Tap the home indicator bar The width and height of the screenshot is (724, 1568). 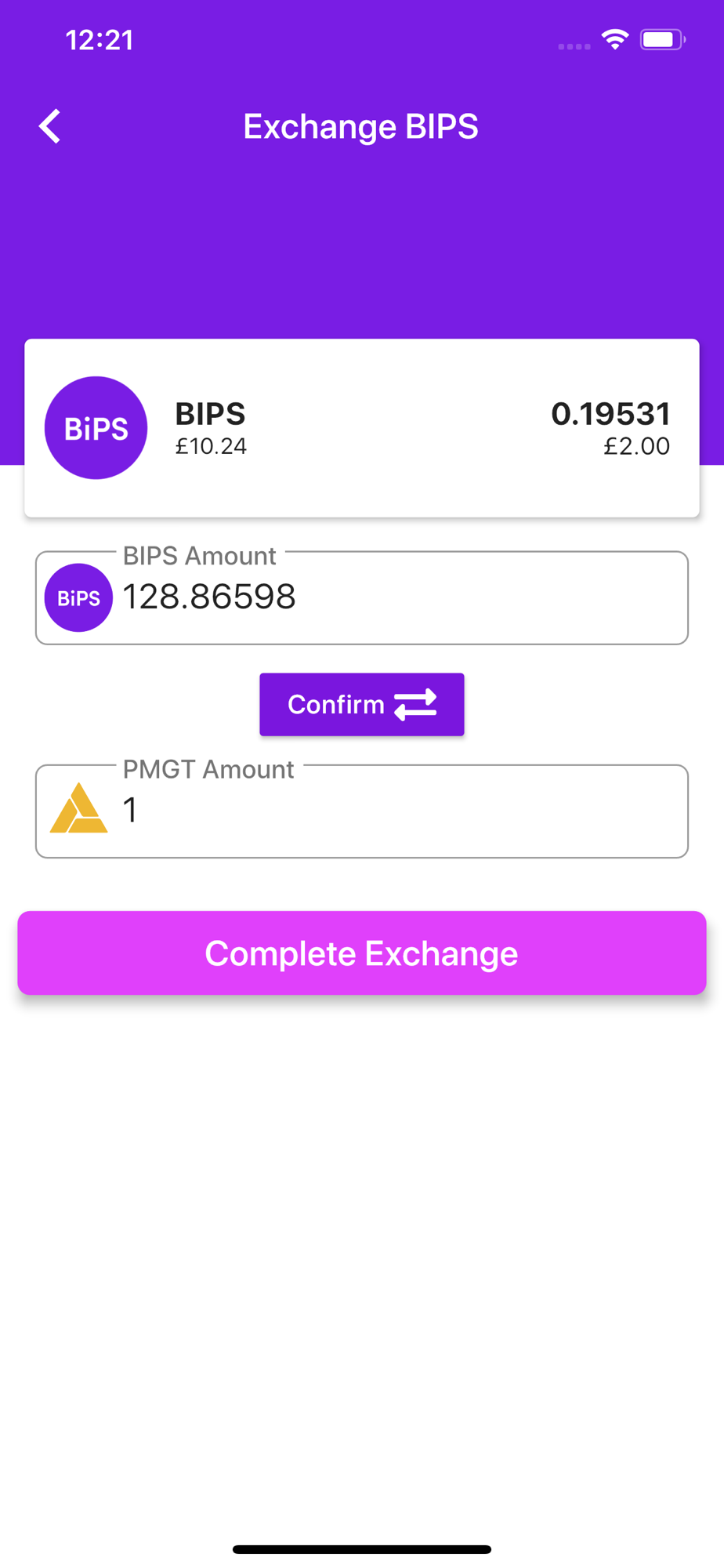click(362, 1549)
